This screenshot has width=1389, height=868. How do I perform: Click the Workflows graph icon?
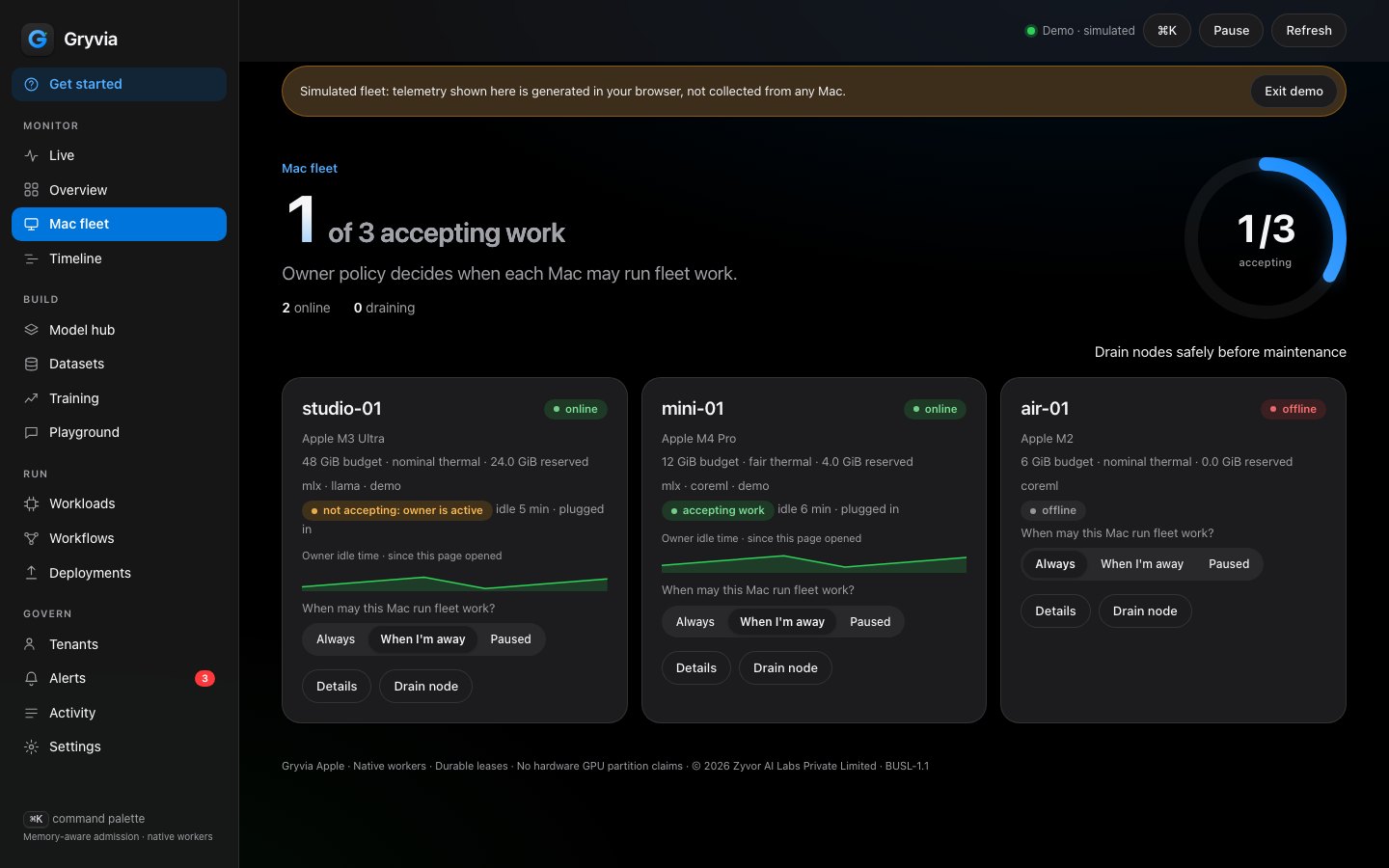(x=32, y=538)
